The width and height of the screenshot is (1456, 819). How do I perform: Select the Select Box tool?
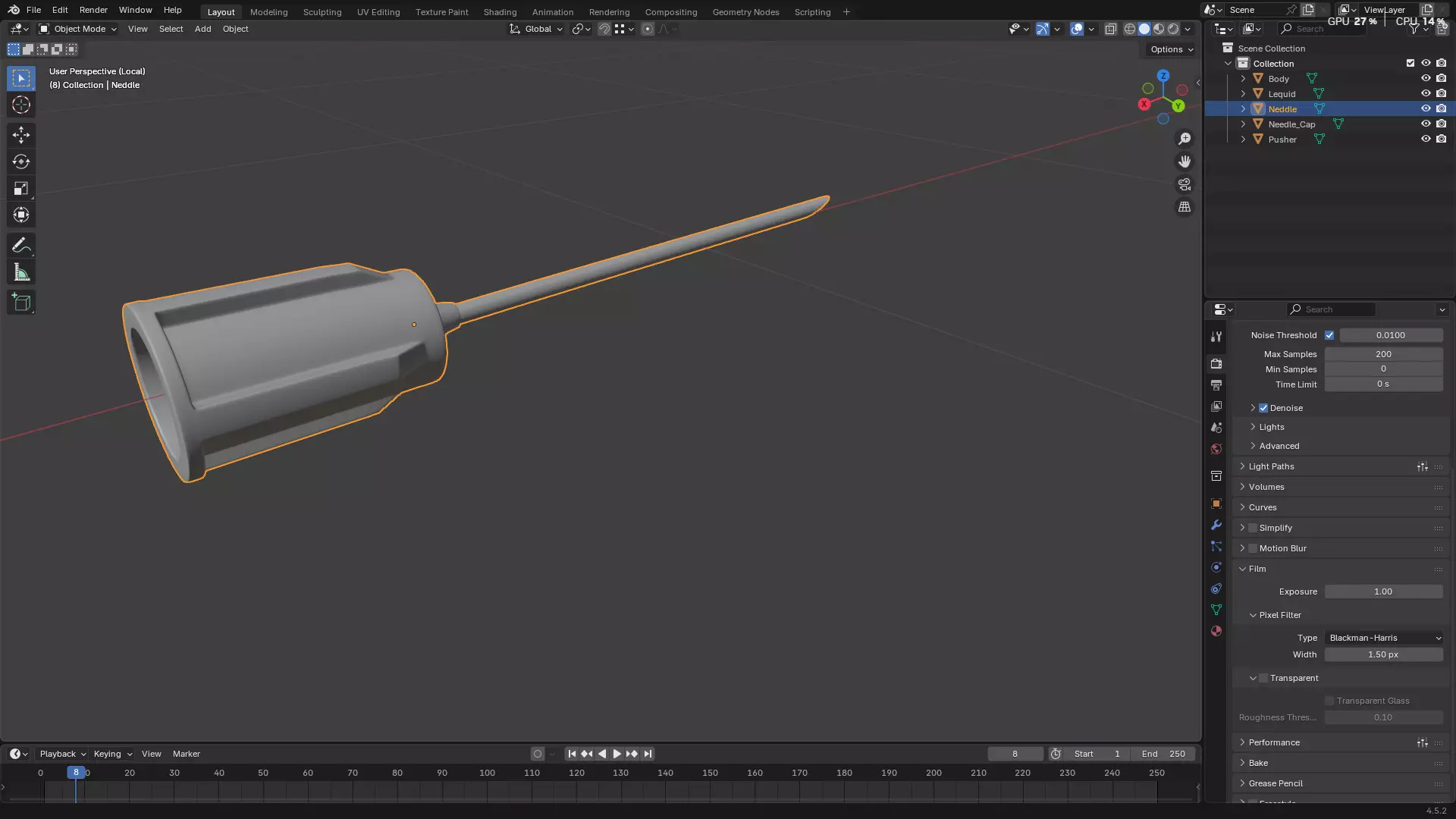point(21,78)
